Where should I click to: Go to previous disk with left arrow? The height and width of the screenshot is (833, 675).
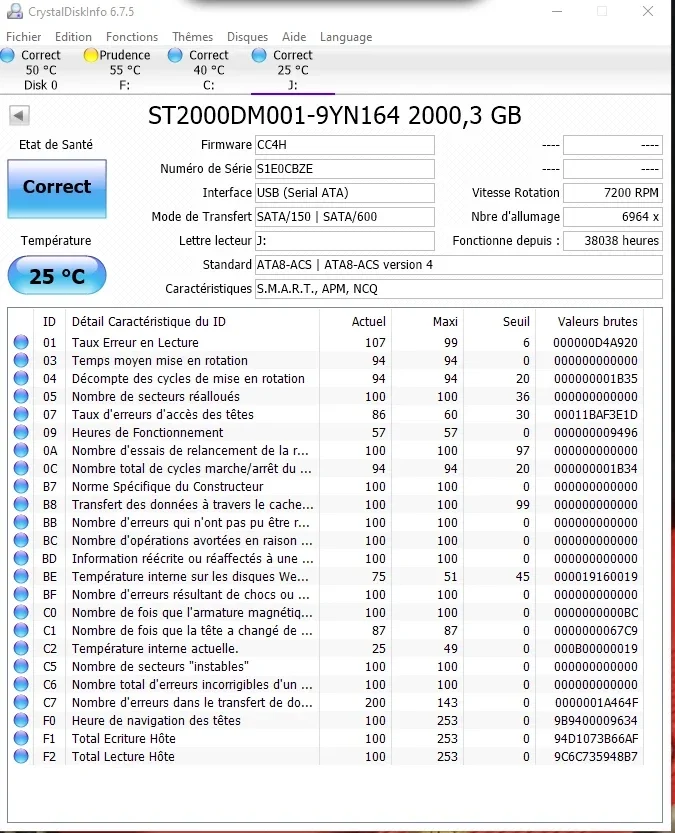(19, 115)
